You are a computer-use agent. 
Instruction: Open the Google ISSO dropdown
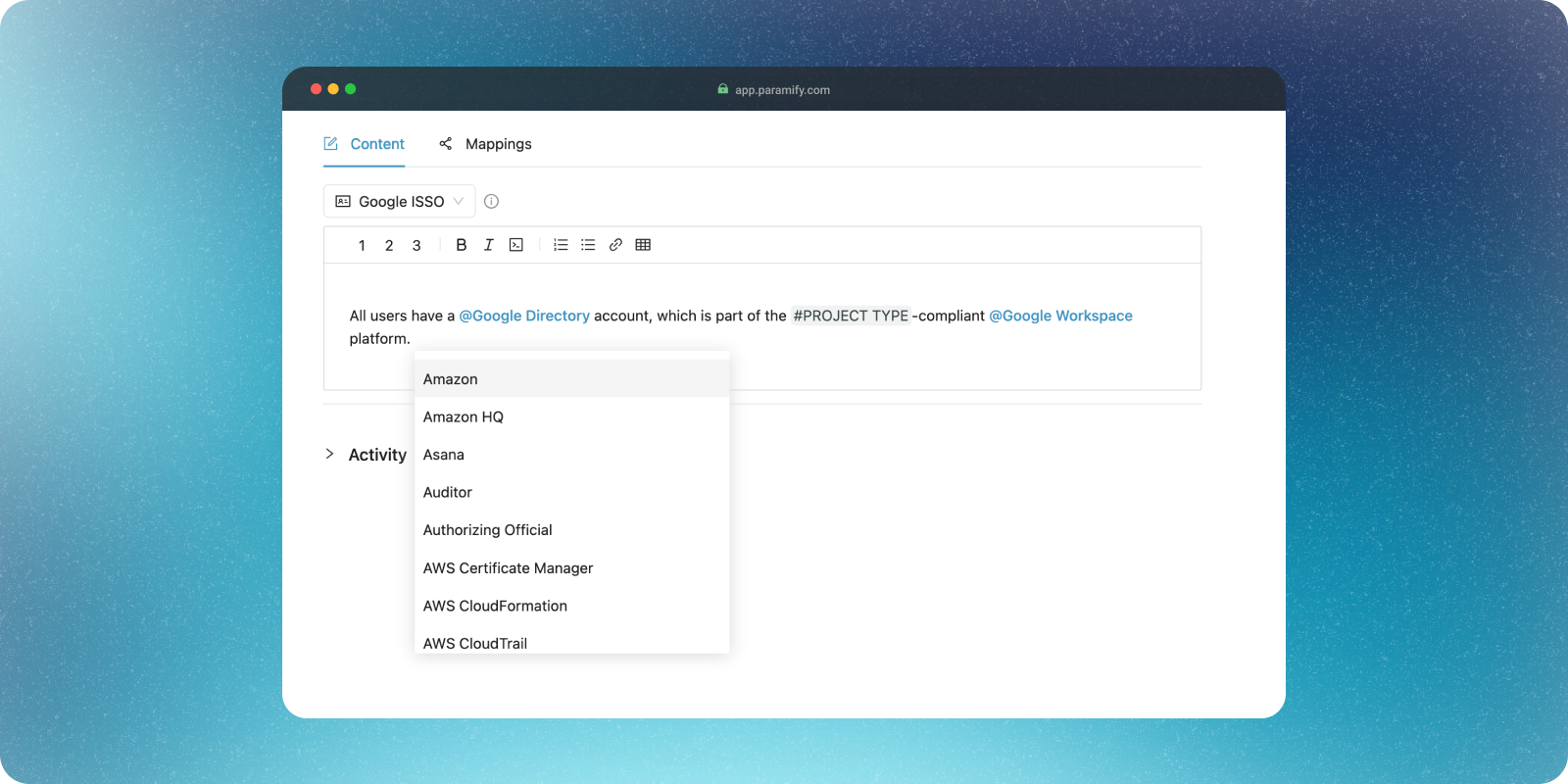(x=400, y=201)
